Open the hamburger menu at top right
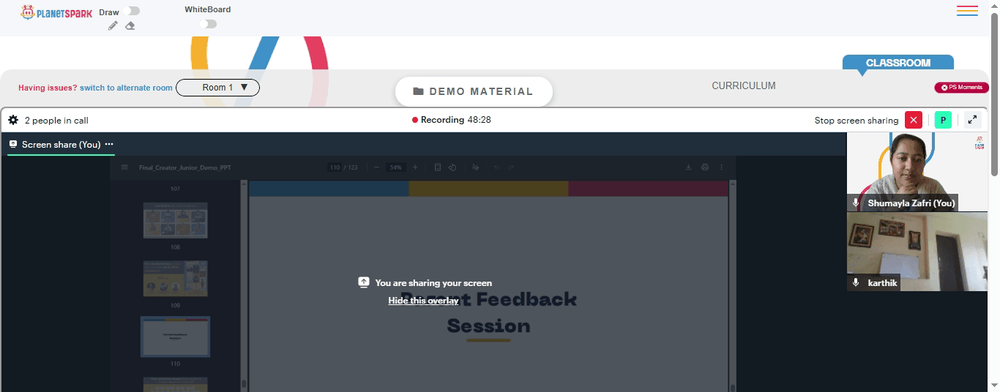This screenshot has width=1000, height=392. click(x=967, y=11)
